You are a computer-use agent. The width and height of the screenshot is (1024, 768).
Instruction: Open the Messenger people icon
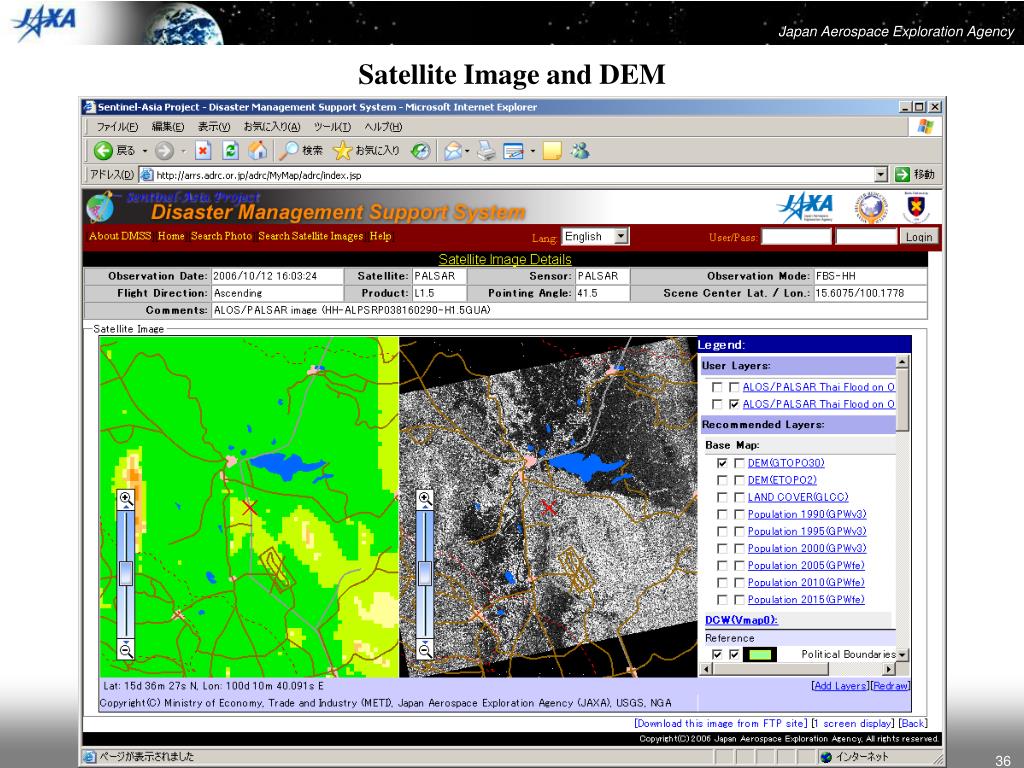pyautogui.click(x=579, y=151)
